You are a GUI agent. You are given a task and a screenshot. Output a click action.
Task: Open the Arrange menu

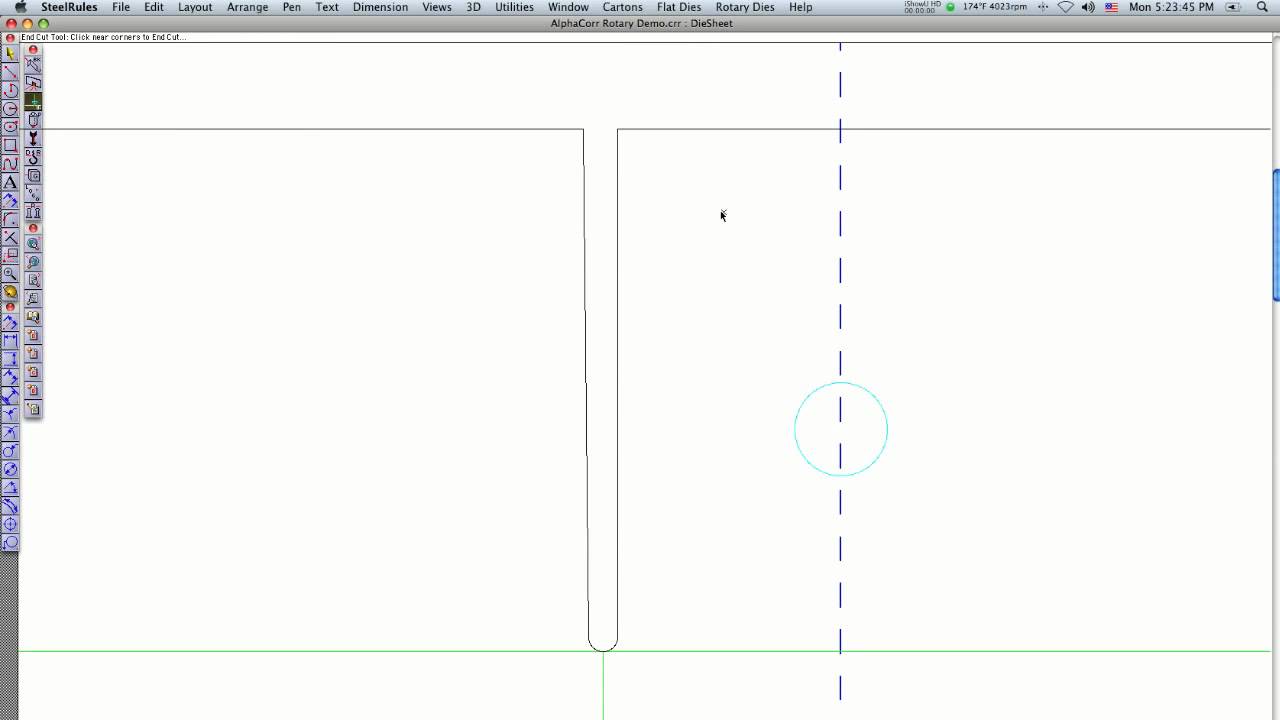click(247, 7)
